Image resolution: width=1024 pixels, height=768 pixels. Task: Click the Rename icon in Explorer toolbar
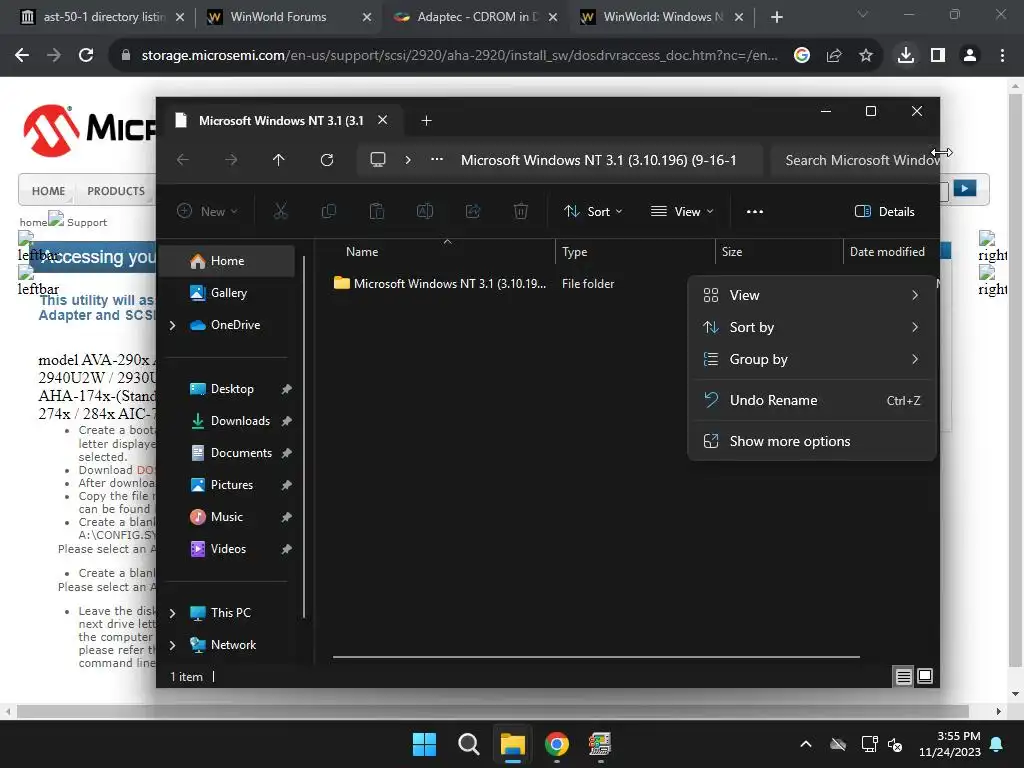click(425, 211)
